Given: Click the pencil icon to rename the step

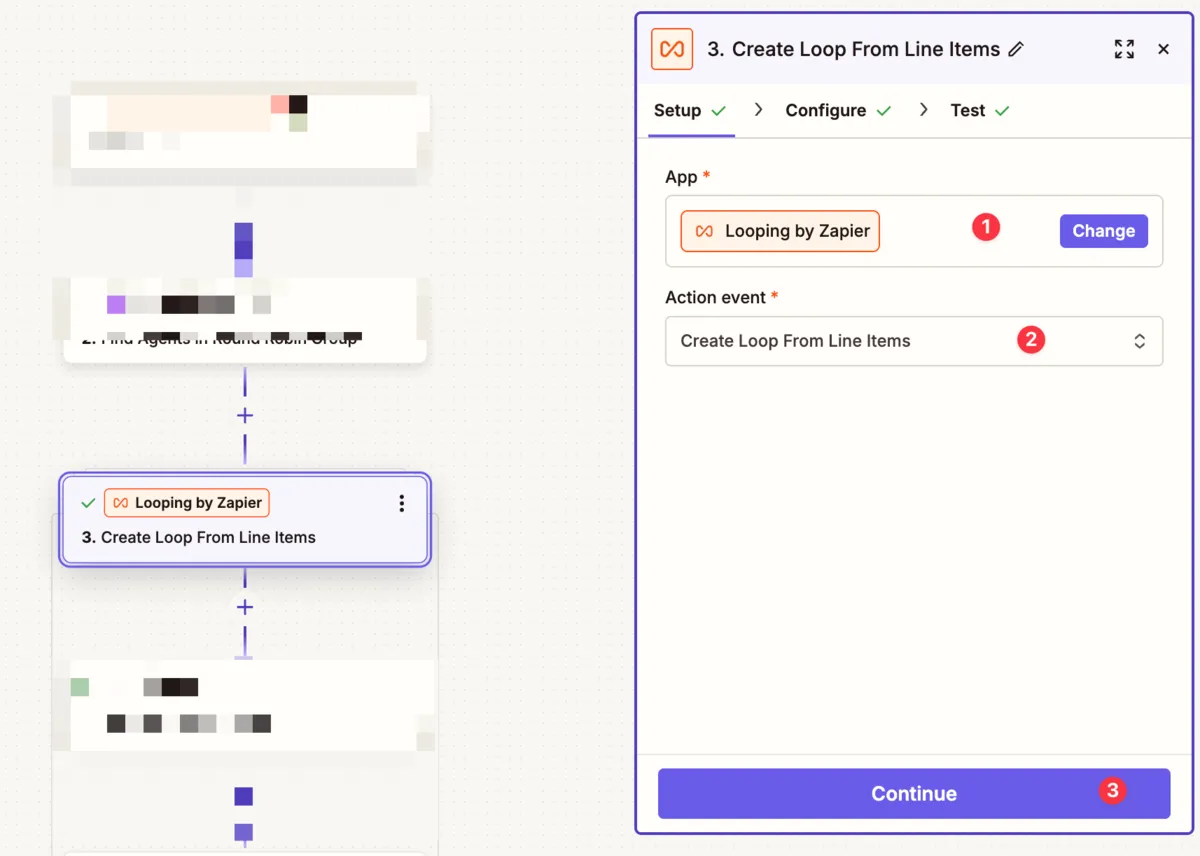Looking at the screenshot, I should tap(1016, 49).
